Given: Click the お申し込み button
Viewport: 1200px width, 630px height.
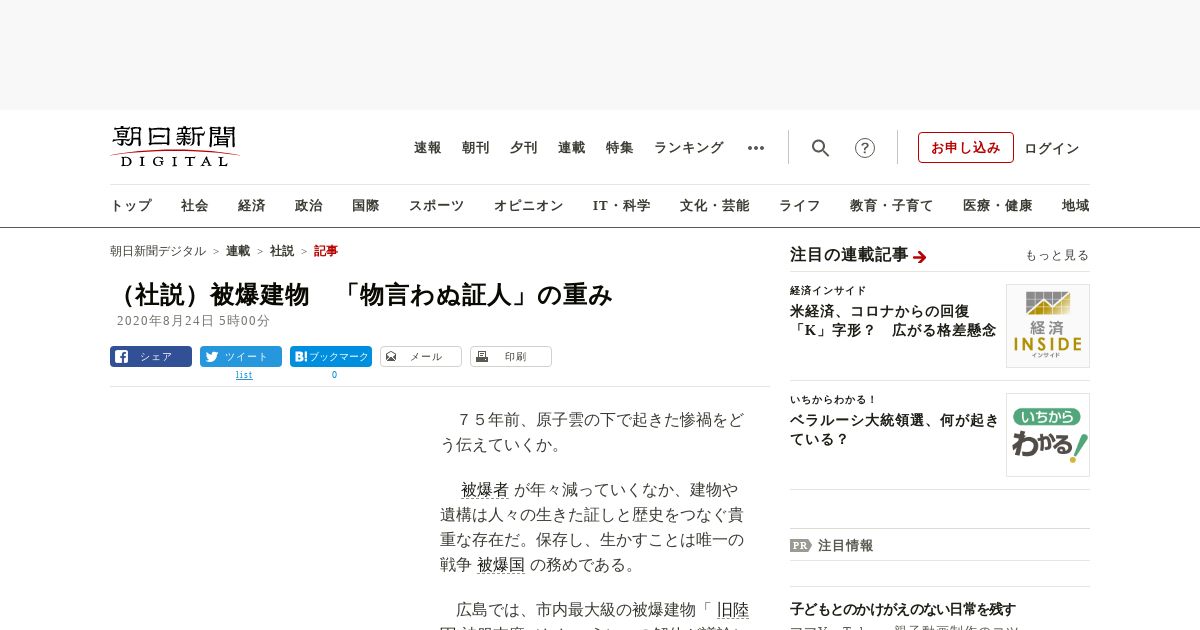Looking at the screenshot, I should 966,147.
